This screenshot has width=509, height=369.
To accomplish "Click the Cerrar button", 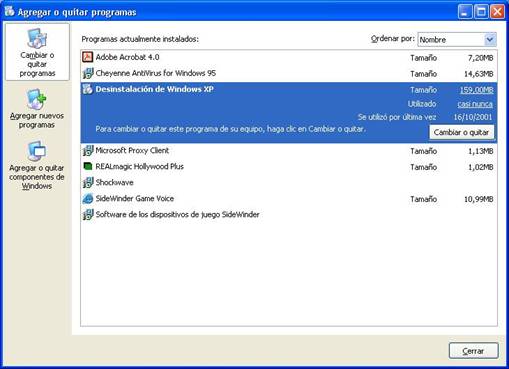I will click(x=473, y=351).
